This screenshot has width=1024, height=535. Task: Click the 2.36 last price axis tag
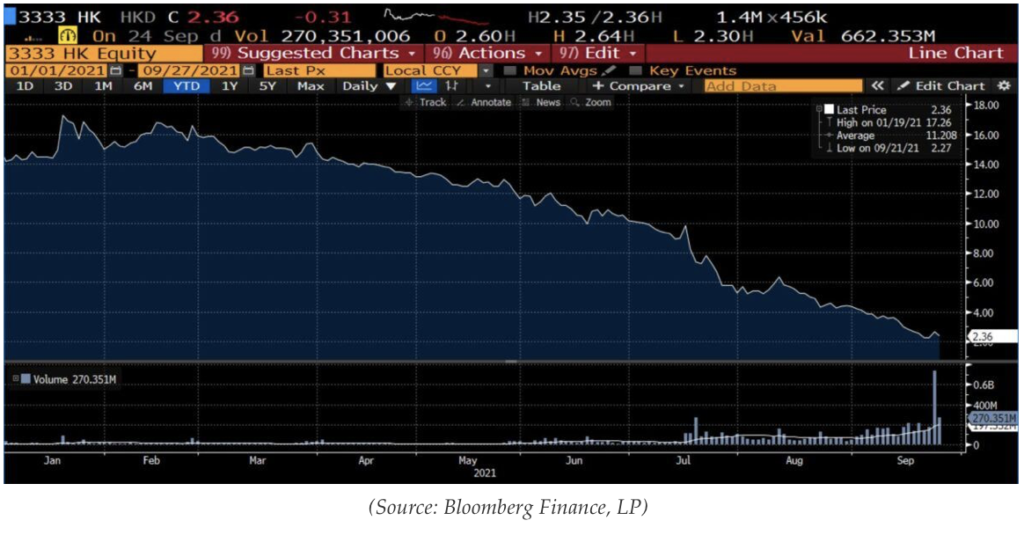point(992,337)
